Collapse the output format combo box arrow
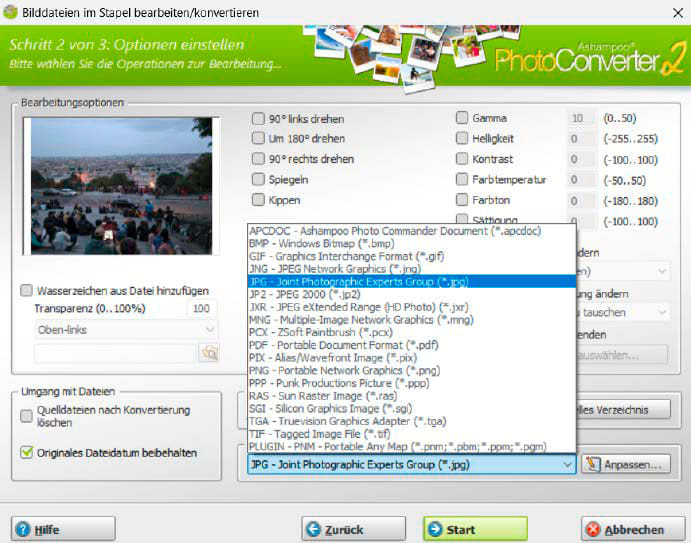Image resolution: width=691 pixels, height=543 pixels. tap(568, 465)
